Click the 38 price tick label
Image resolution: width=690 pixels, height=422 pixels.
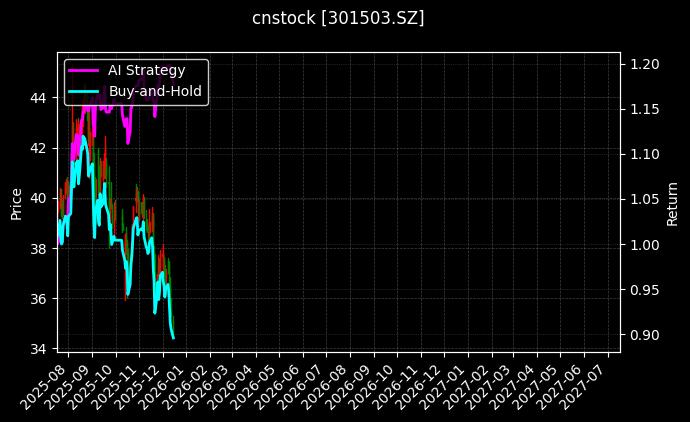(x=38, y=249)
